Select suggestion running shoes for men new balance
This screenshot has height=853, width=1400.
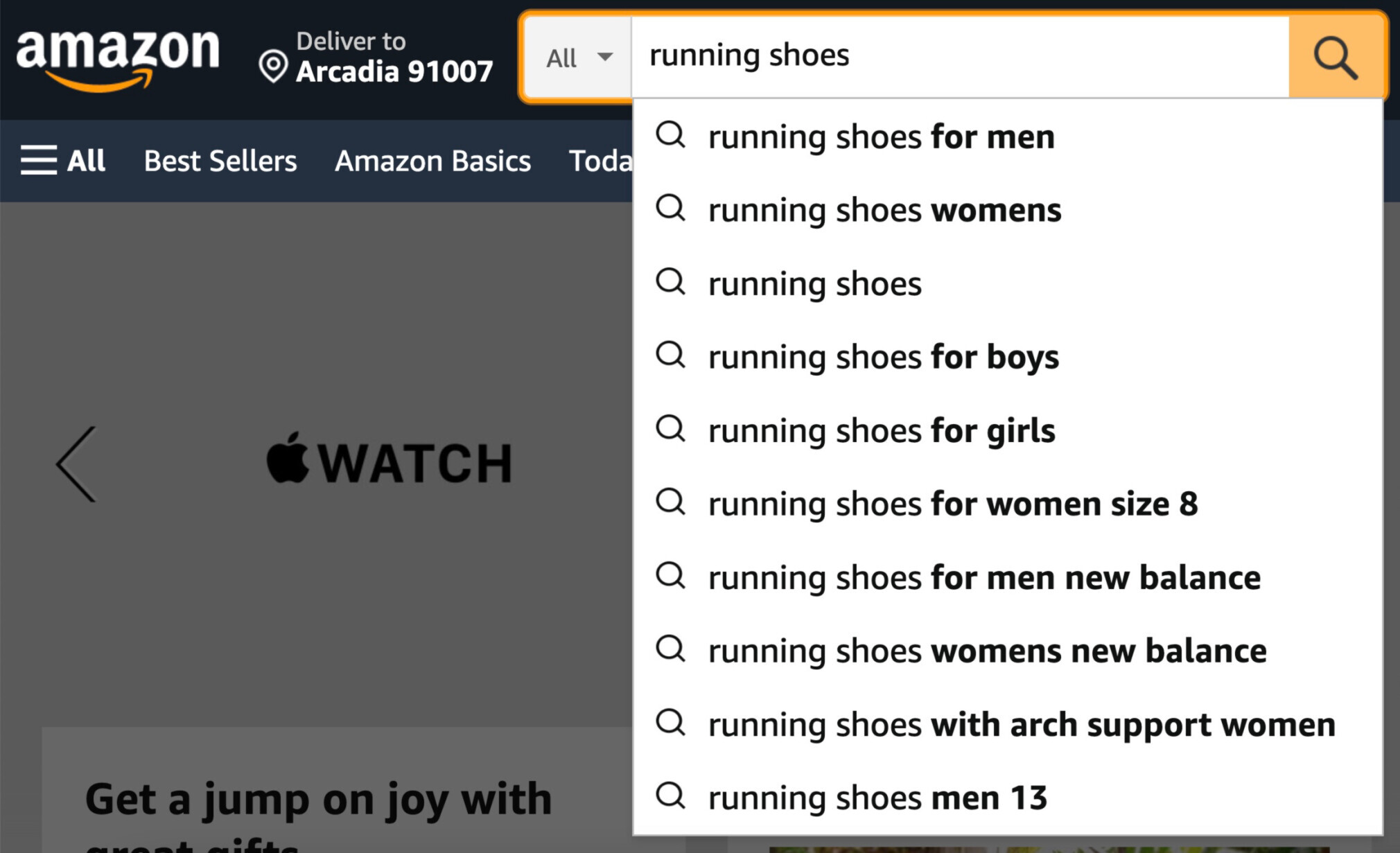[x=1008, y=577]
